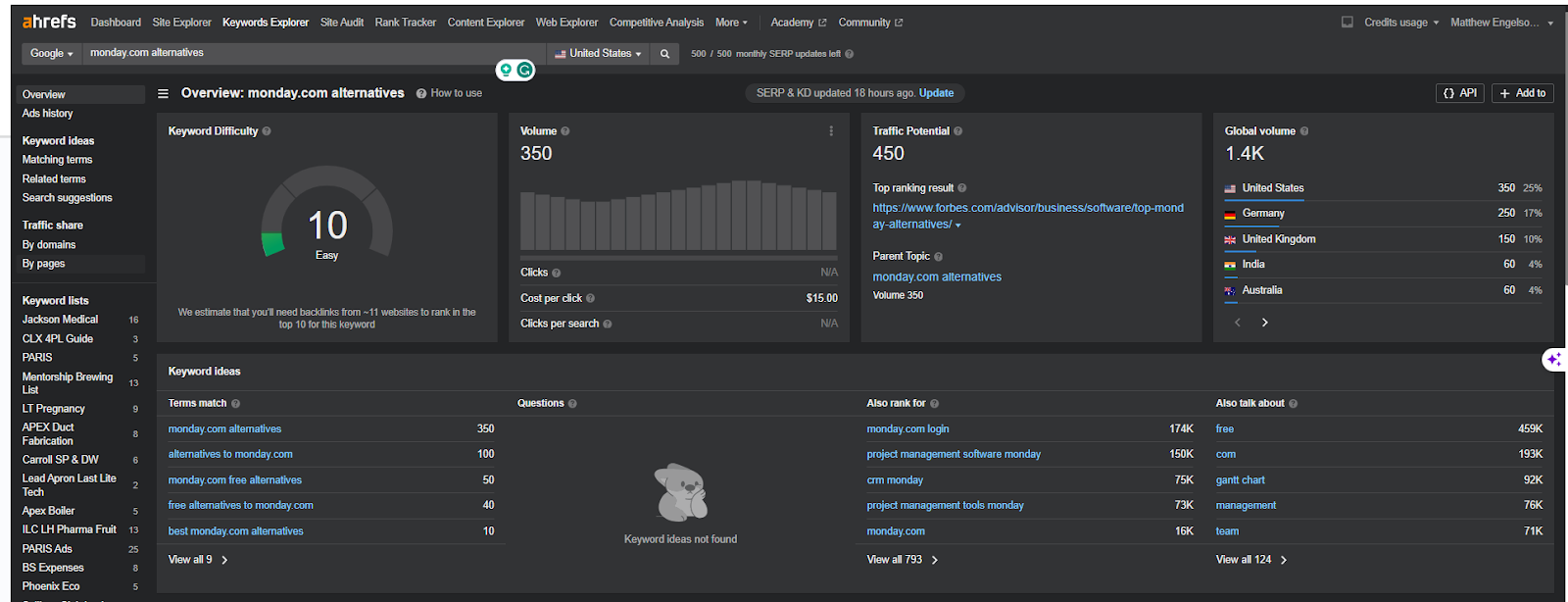The height and width of the screenshot is (602, 1568).
Task: Expand the United States country selector
Action: point(598,54)
